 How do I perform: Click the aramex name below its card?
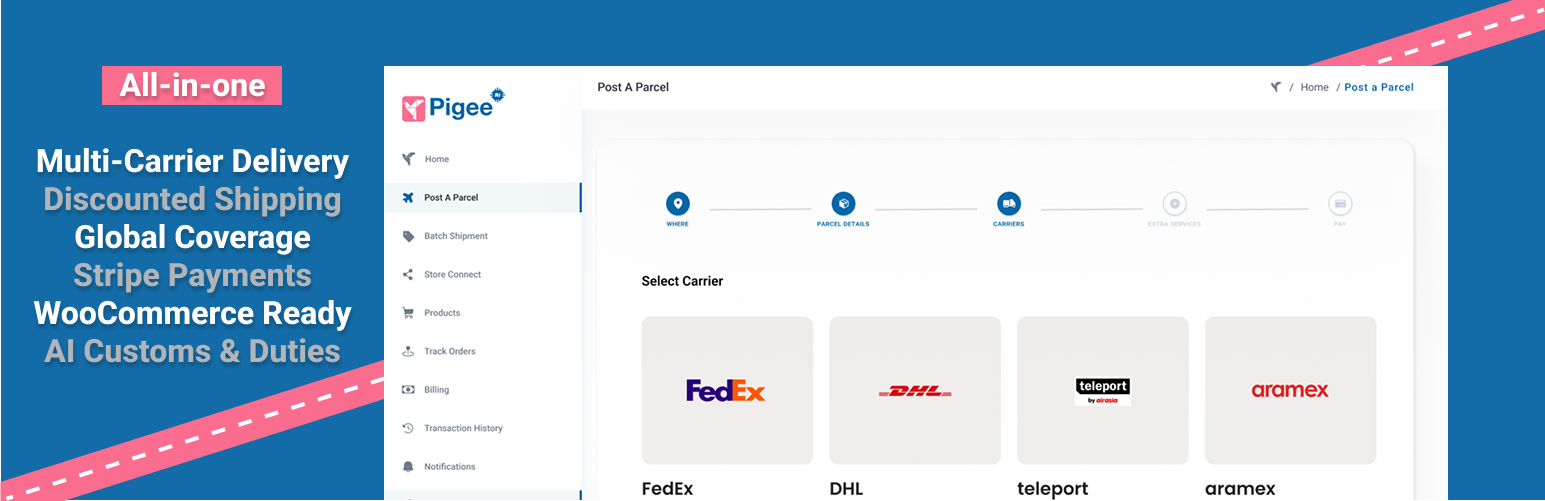coord(1240,489)
